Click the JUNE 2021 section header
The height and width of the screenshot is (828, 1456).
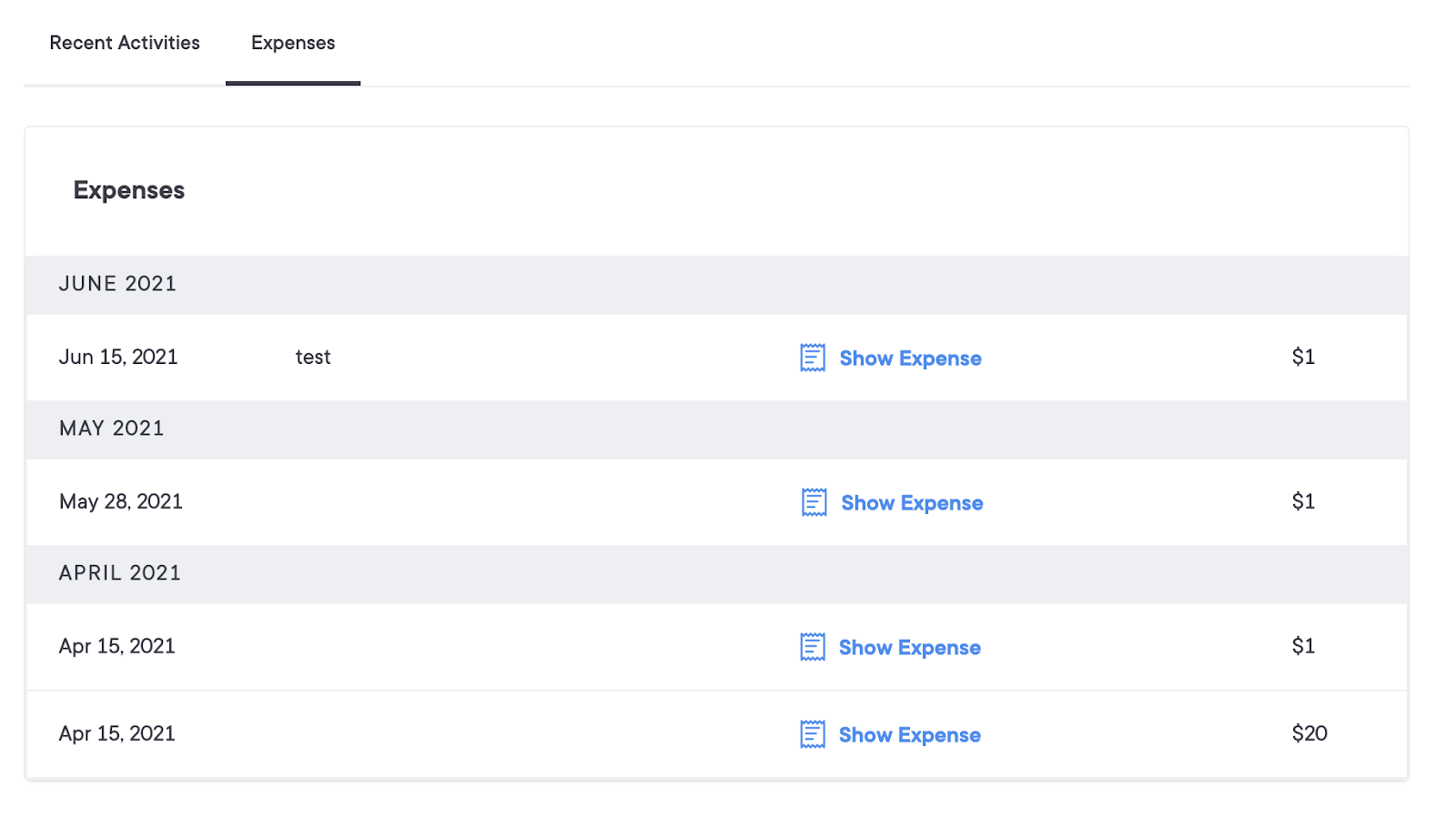tap(117, 284)
